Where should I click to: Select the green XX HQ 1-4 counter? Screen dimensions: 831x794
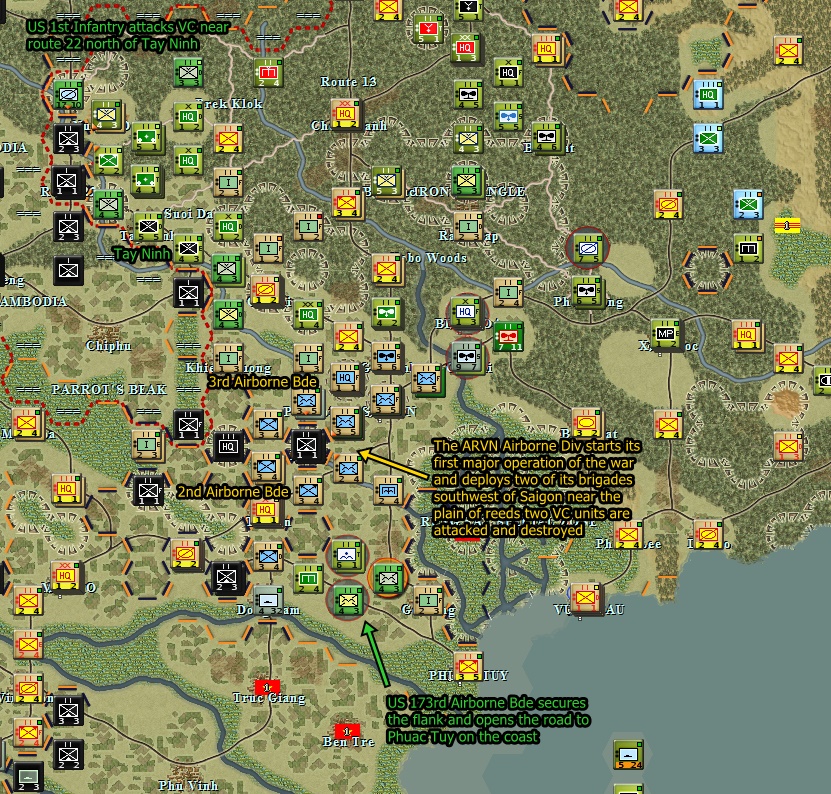(x=308, y=314)
